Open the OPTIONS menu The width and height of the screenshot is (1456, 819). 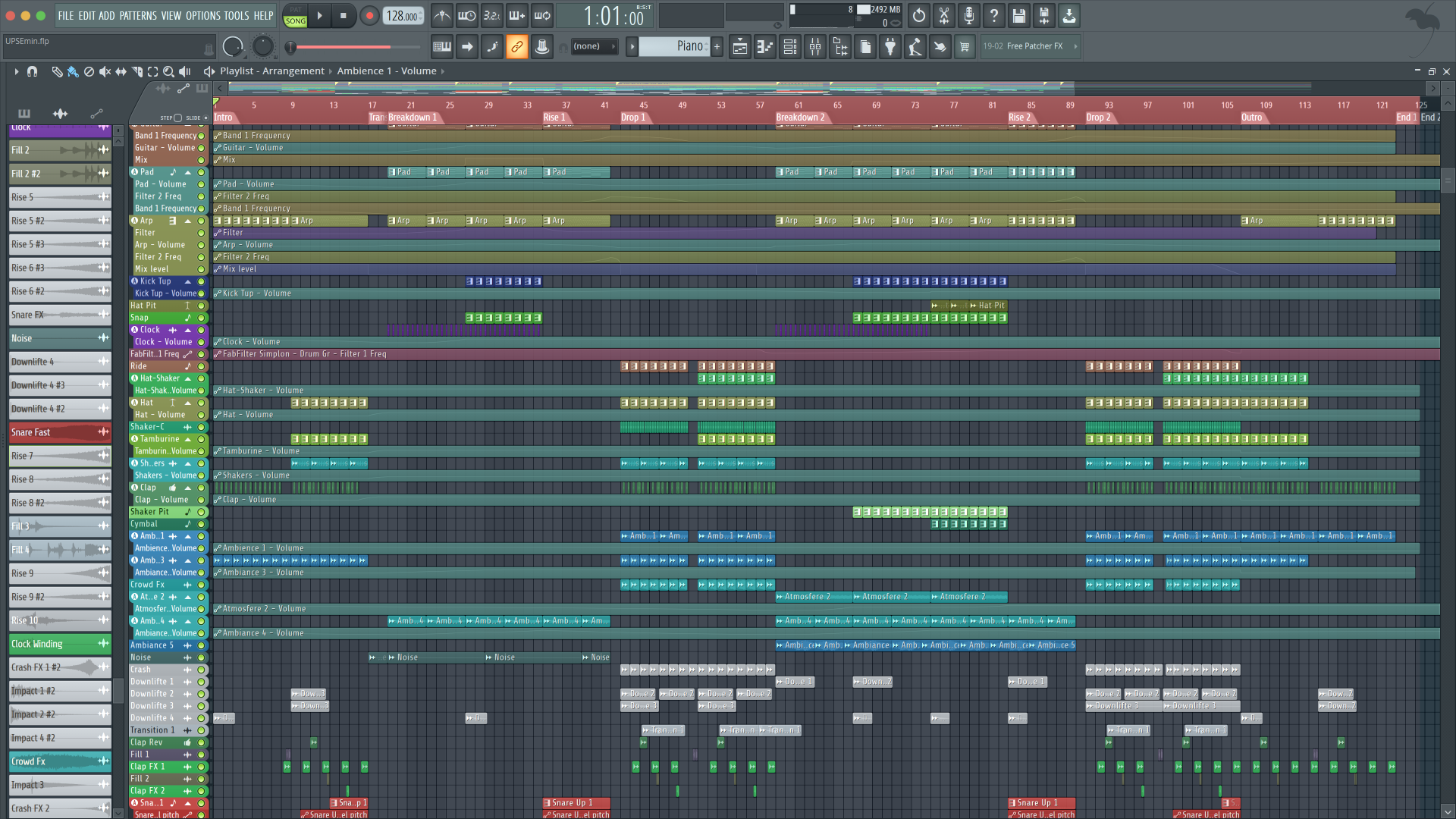202,15
